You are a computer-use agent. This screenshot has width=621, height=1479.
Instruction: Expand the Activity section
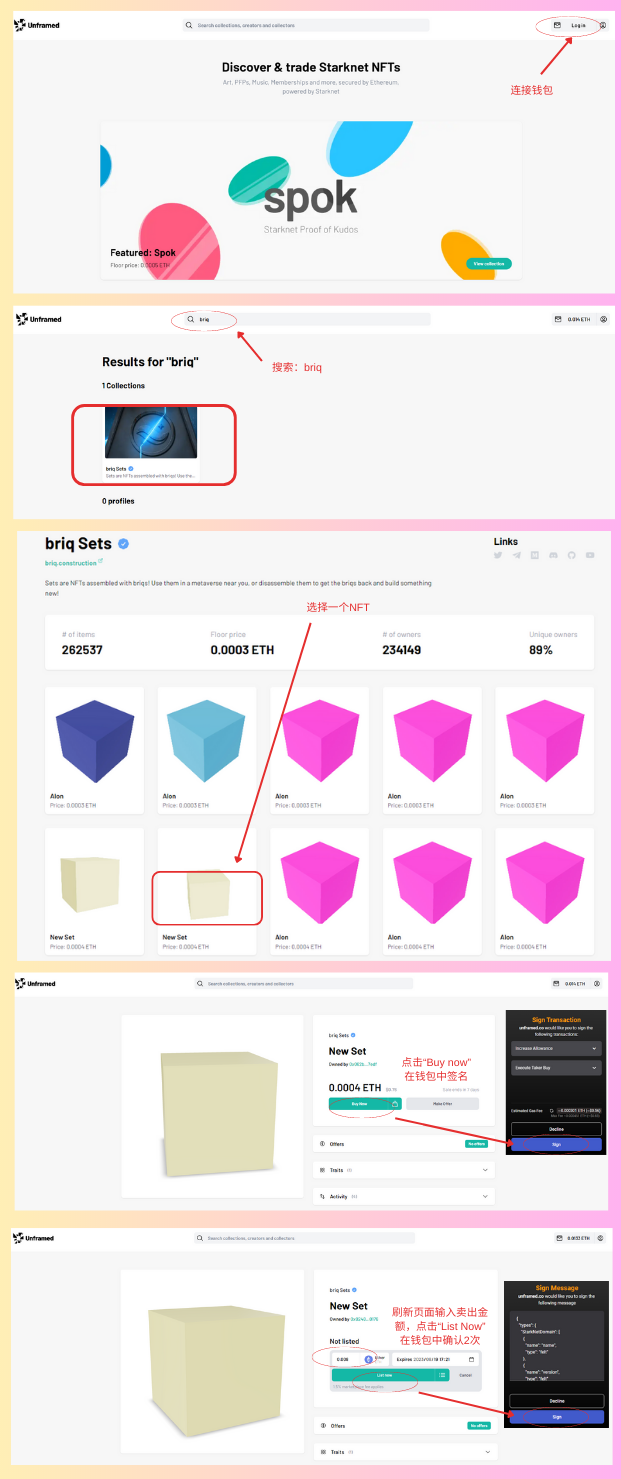(x=404, y=1196)
